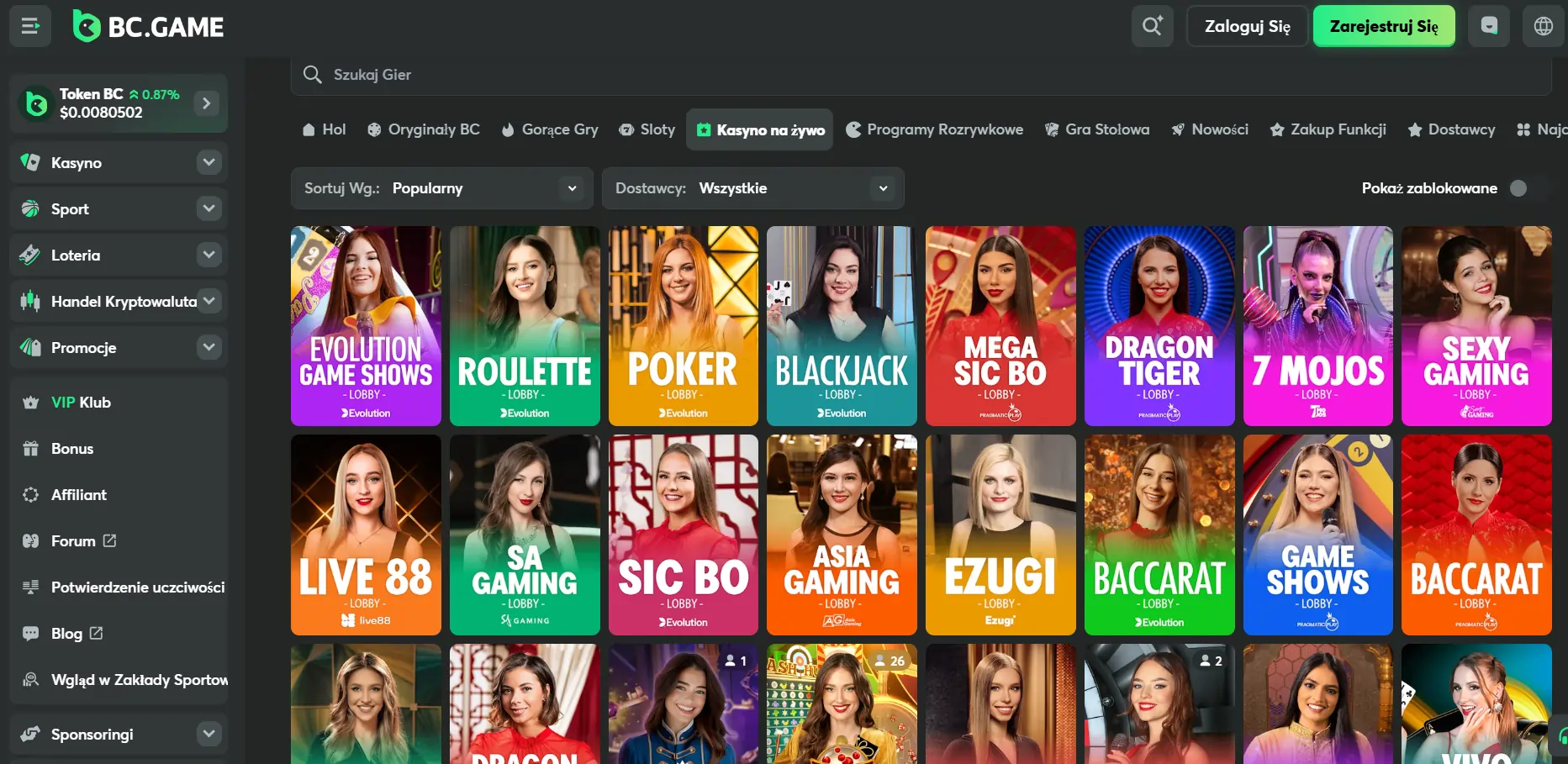This screenshot has width=1568, height=764.
Task: Click the Affiliant icon in sidebar
Action: (31, 495)
